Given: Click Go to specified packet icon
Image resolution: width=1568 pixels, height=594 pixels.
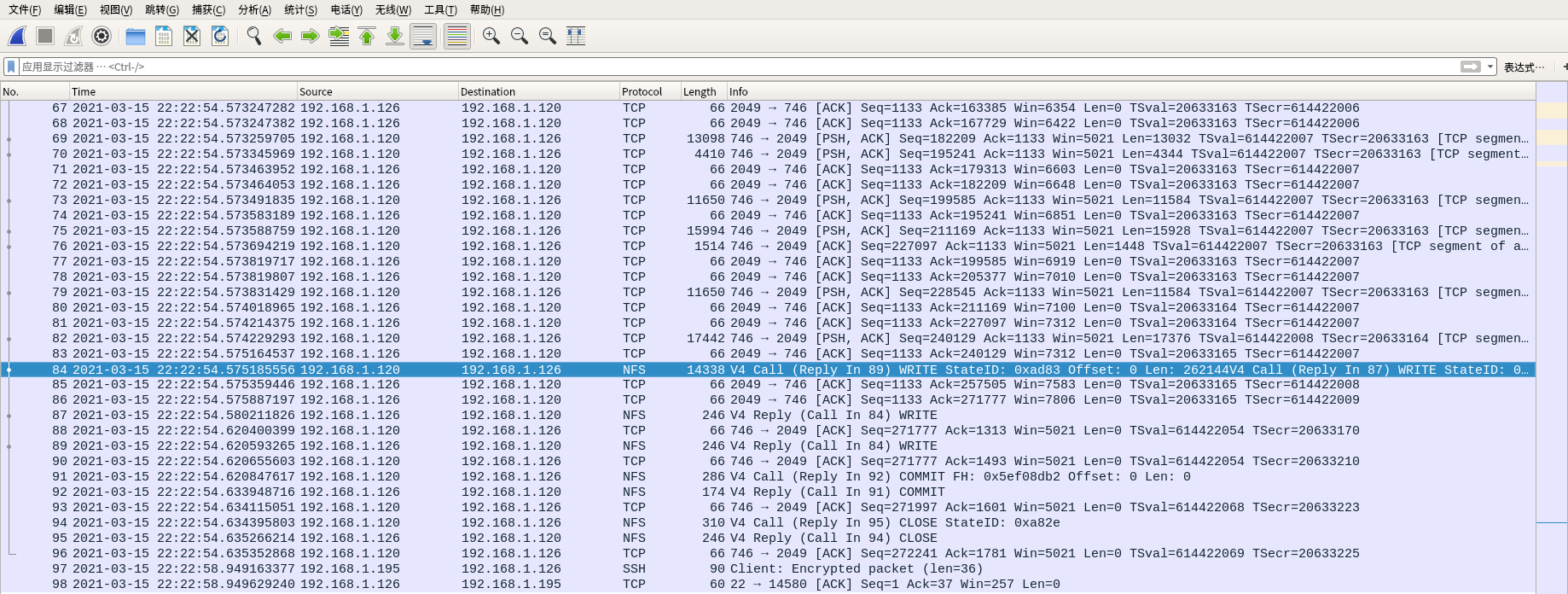Looking at the screenshot, I should [339, 36].
